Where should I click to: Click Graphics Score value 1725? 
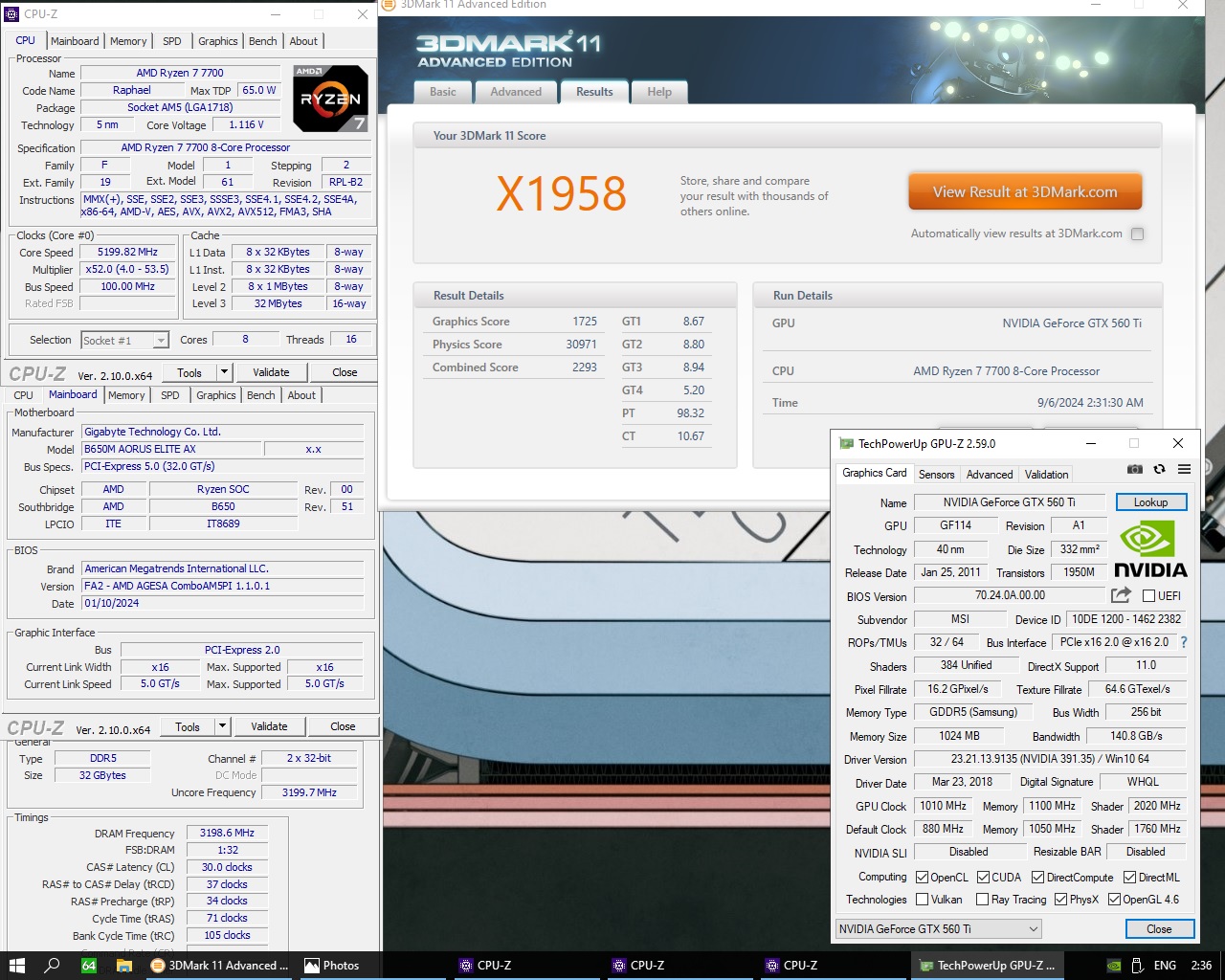pos(585,322)
